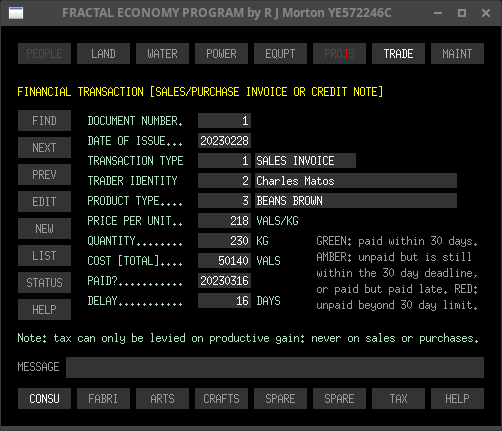This screenshot has height=431, width=502.
Task: Click the Paid date field 20230316
Action: pos(224,280)
